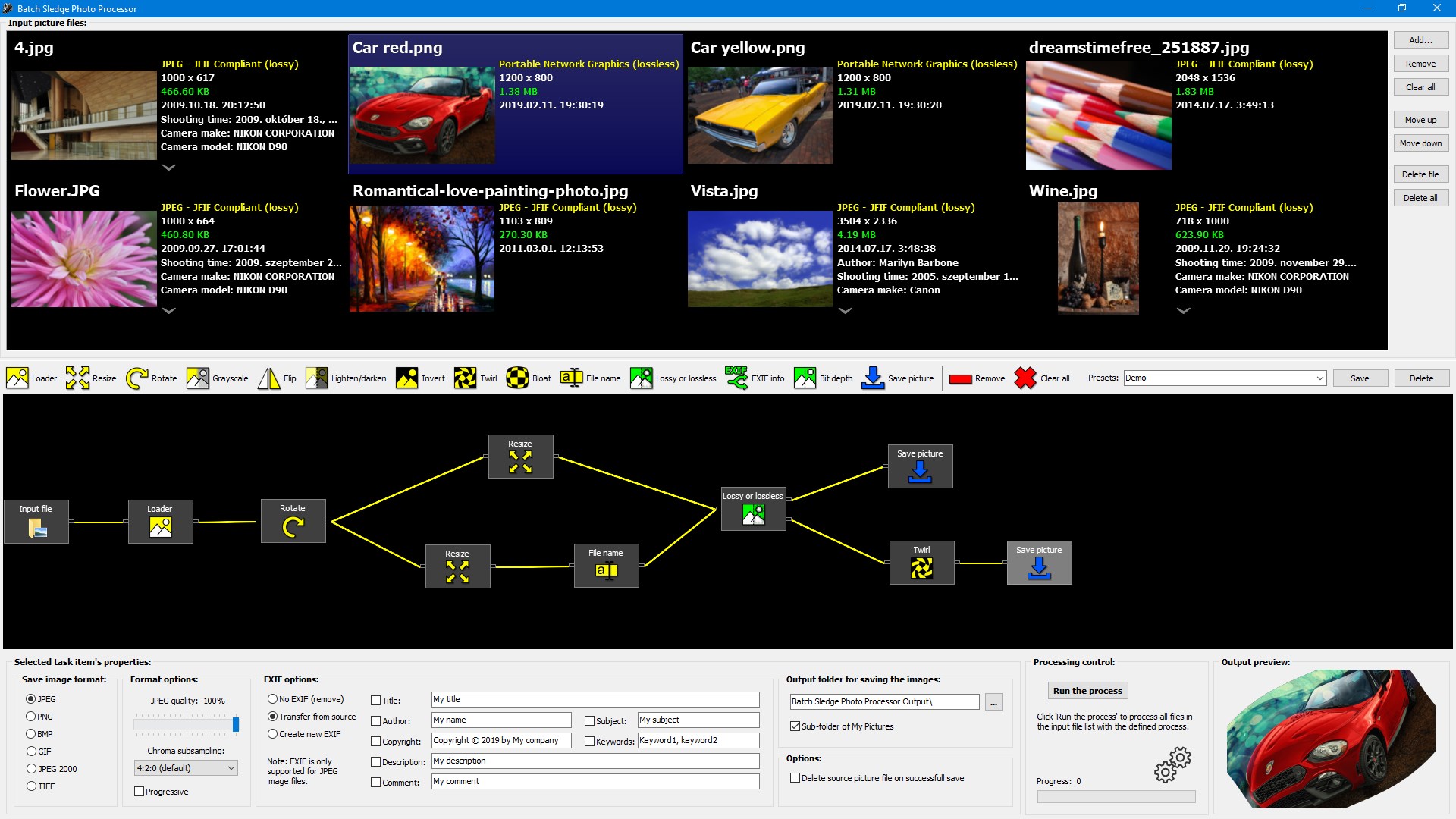
Task: Select the Rotate node in the workflow
Action: pos(293,520)
